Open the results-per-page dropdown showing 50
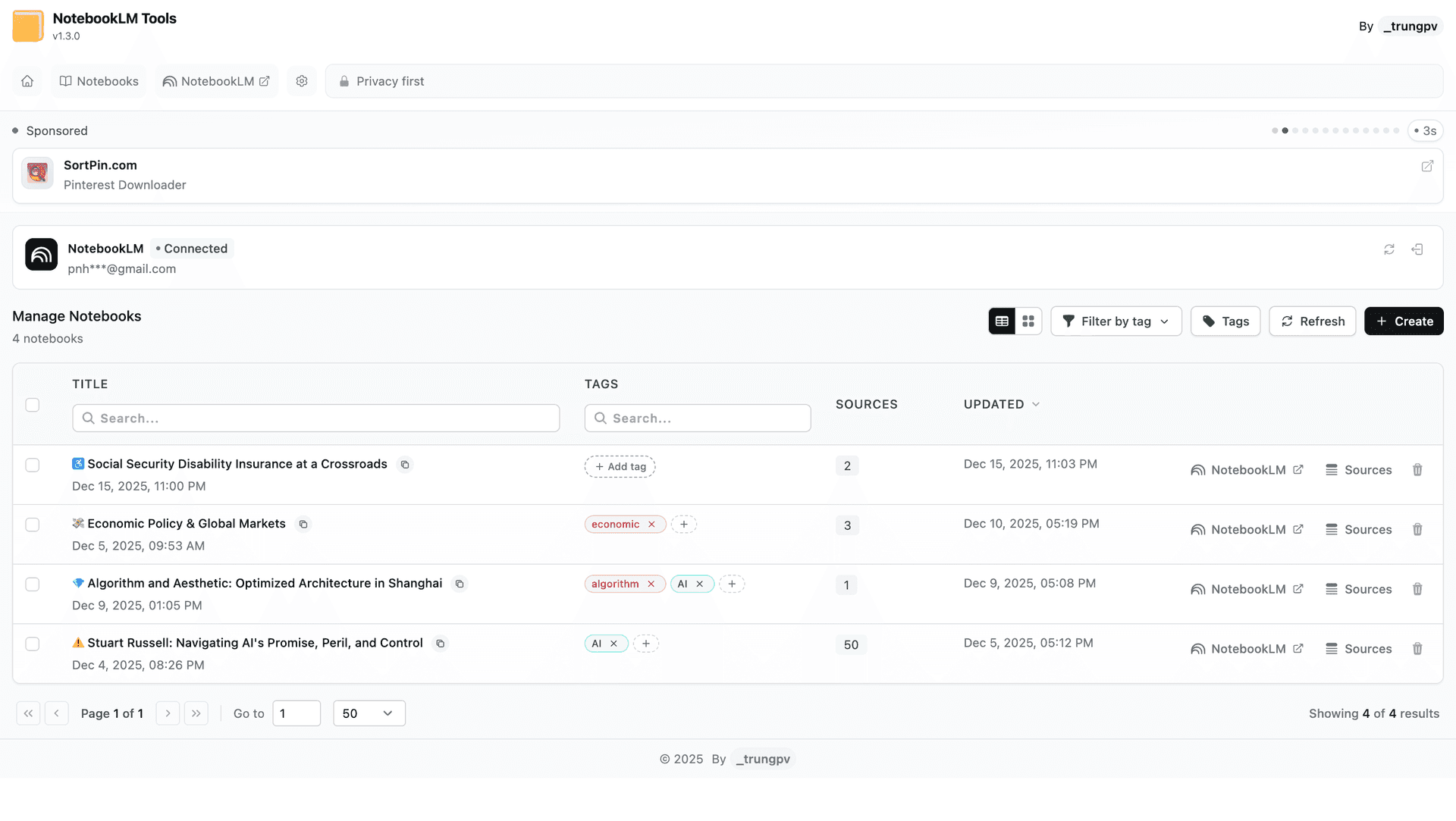1456x821 pixels. point(369,713)
